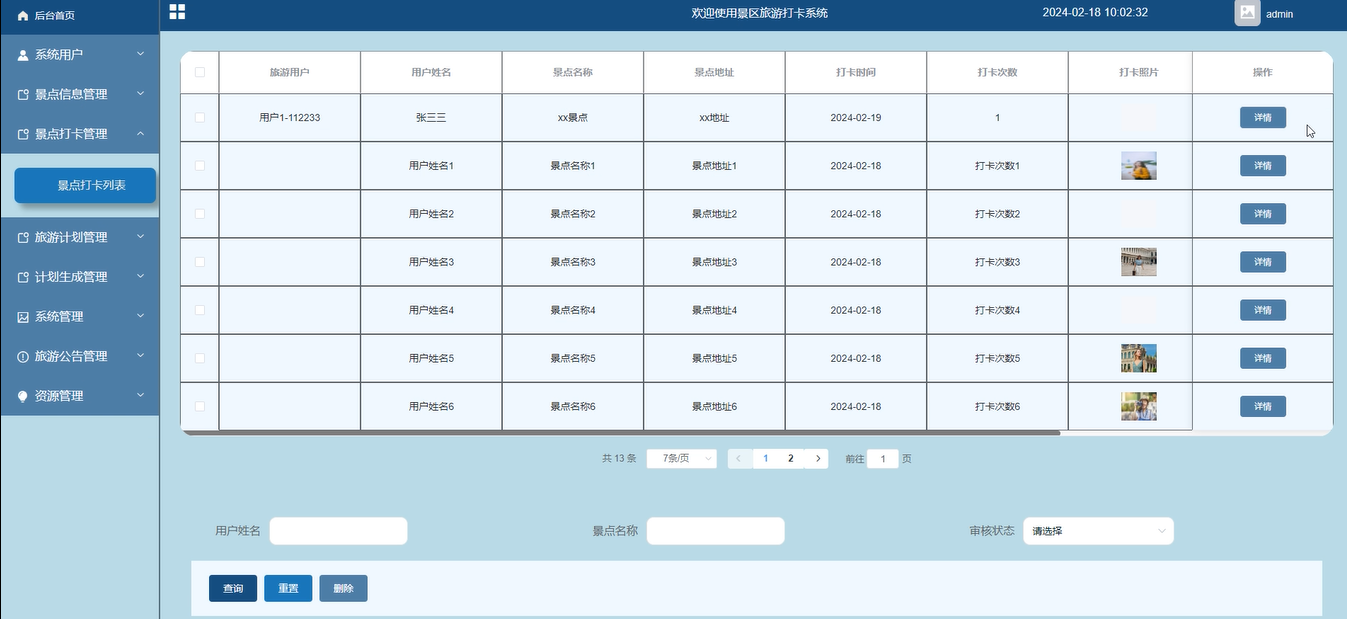Click the user icon beside 系统用户

pos(23,55)
